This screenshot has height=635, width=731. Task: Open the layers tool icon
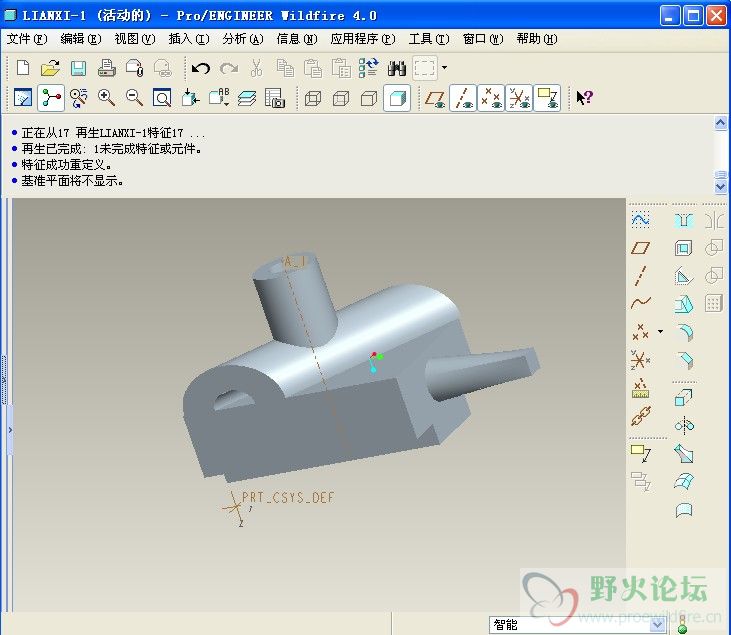(247, 98)
